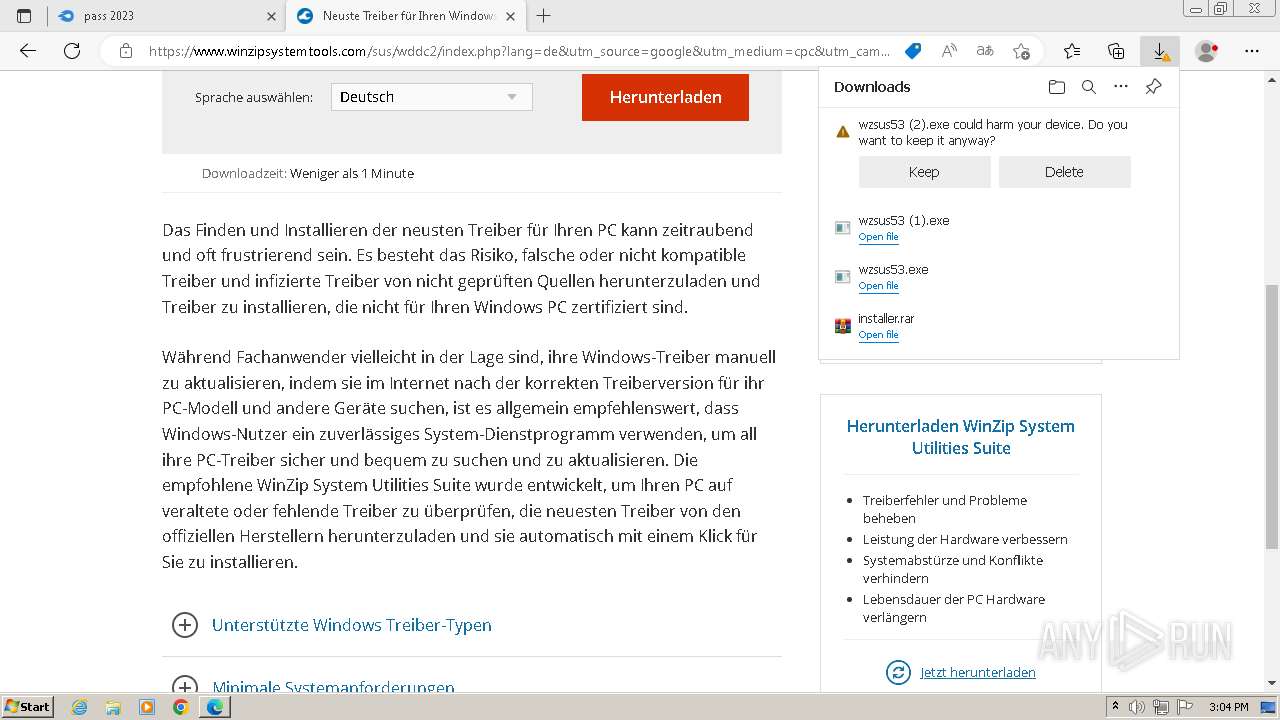Expand 'Unterstützte Windows Treiber-Typen' section
The width and height of the screenshot is (1280, 720).
coord(351,625)
